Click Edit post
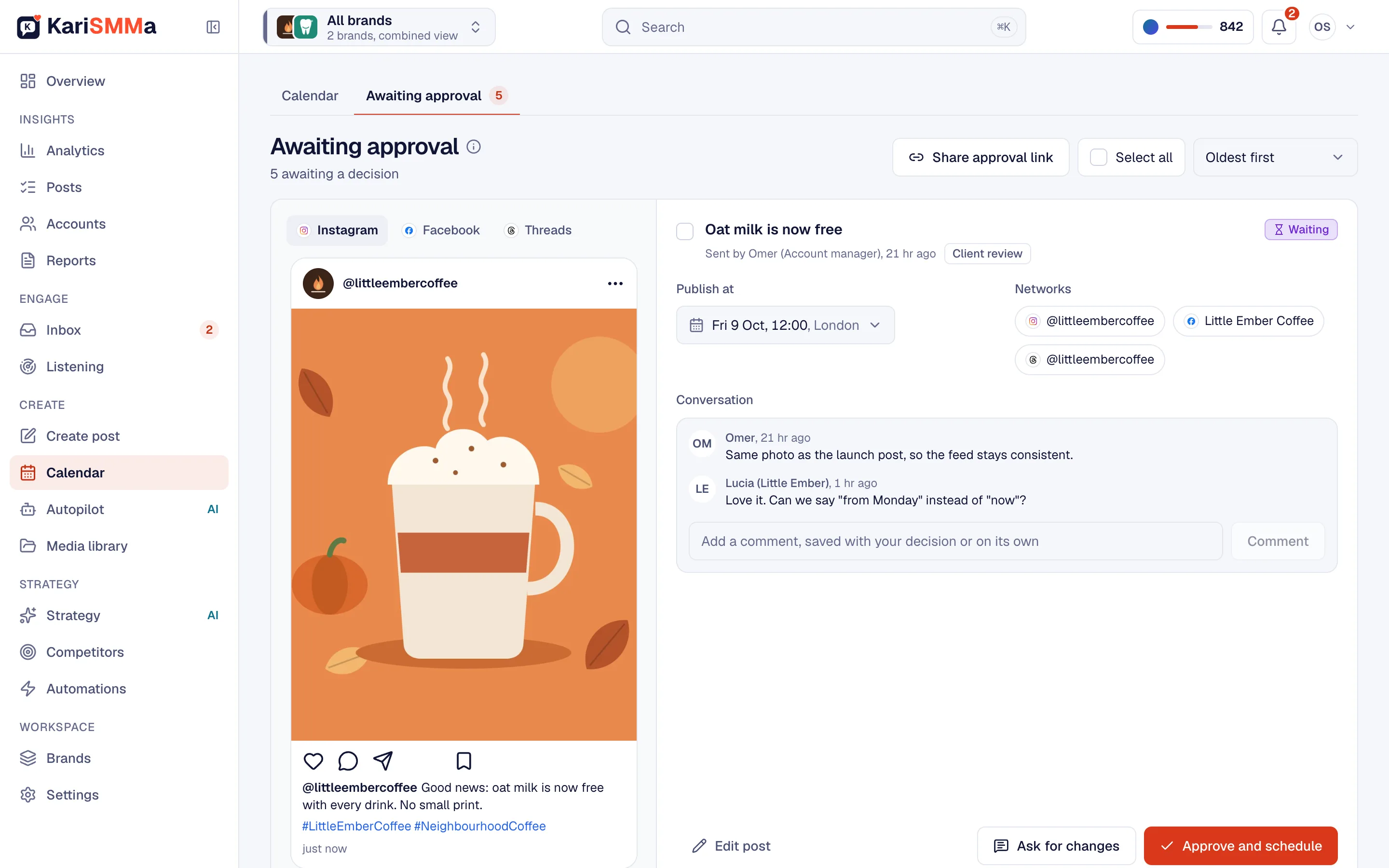Viewport: 1389px width, 868px height. 731,846
